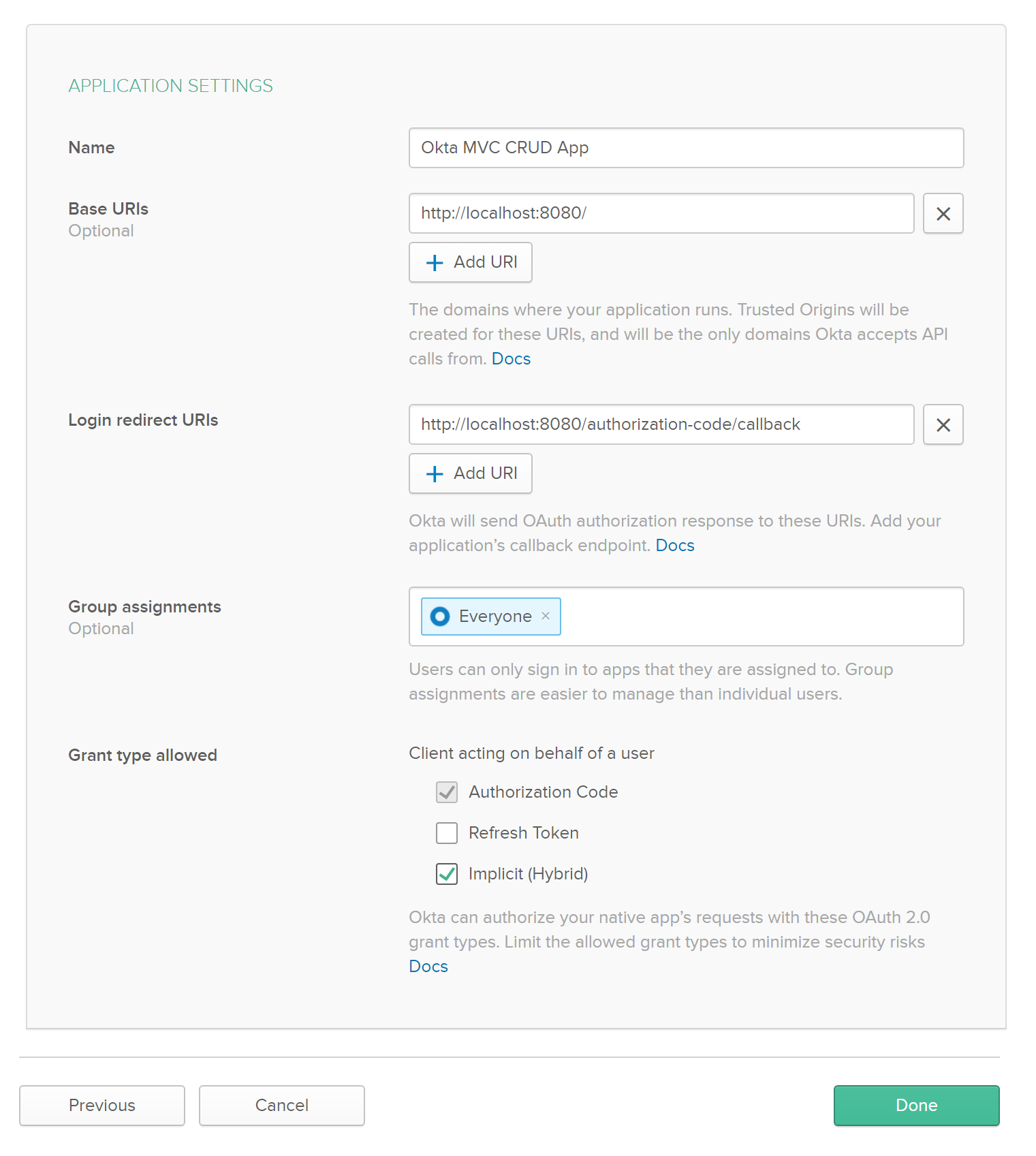
Task: Focus the Login redirect URI field
Action: [x=661, y=425]
